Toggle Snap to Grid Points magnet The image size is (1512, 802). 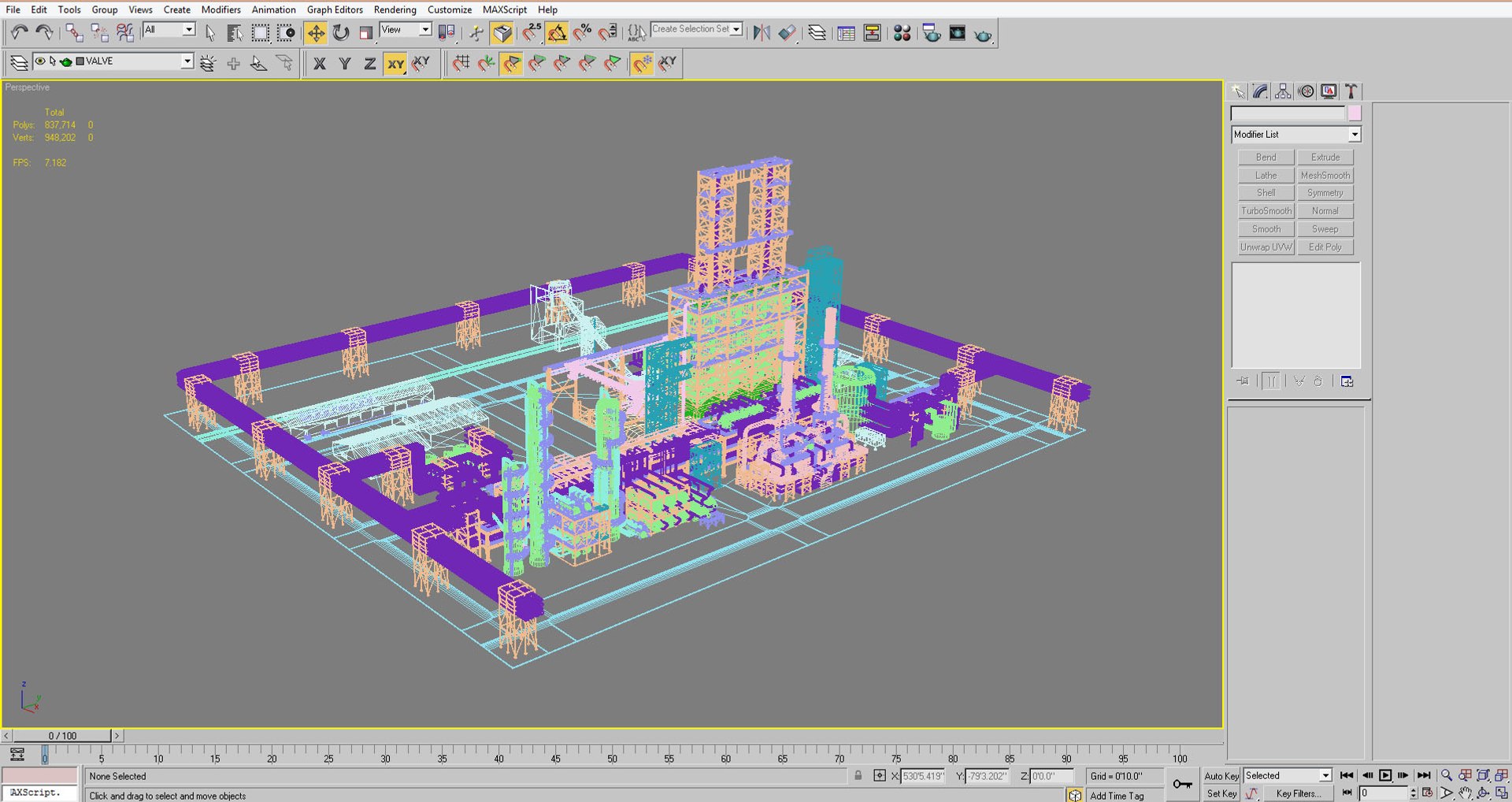[x=461, y=64]
